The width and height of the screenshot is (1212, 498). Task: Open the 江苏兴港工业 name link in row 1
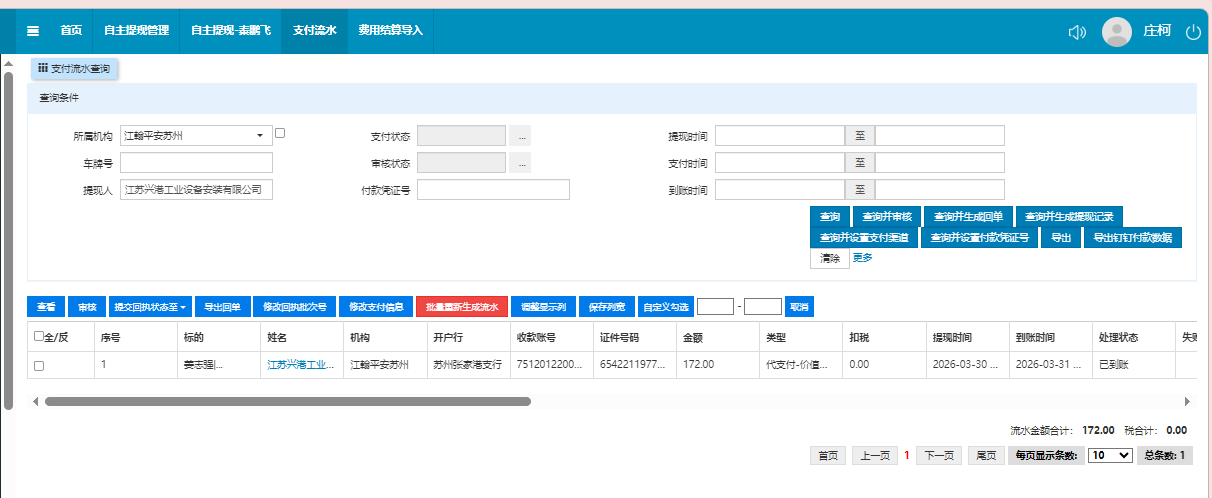[298, 365]
